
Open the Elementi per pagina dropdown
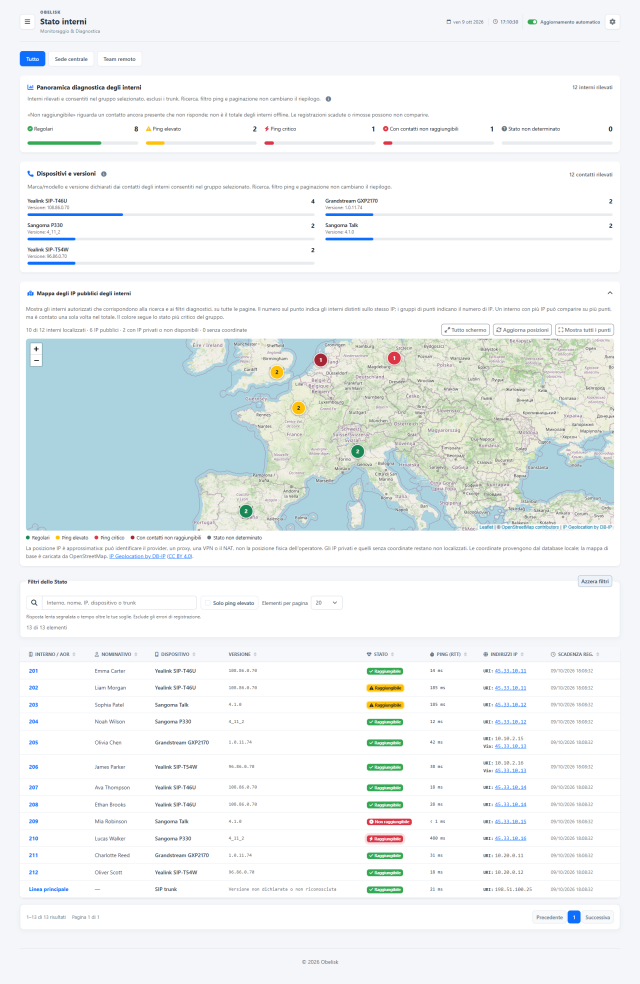(x=326, y=602)
